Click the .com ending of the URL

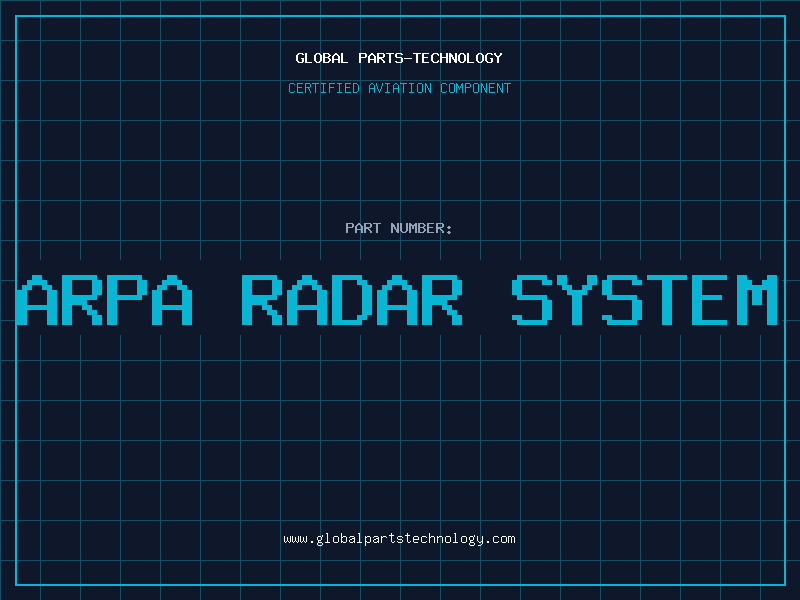(x=500, y=539)
